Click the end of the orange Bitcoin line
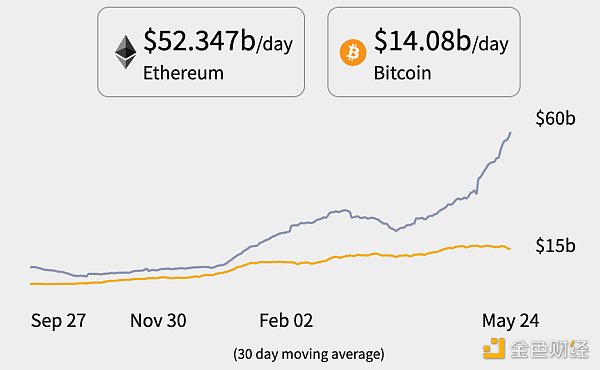This screenshot has width=600, height=370. coord(510,249)
